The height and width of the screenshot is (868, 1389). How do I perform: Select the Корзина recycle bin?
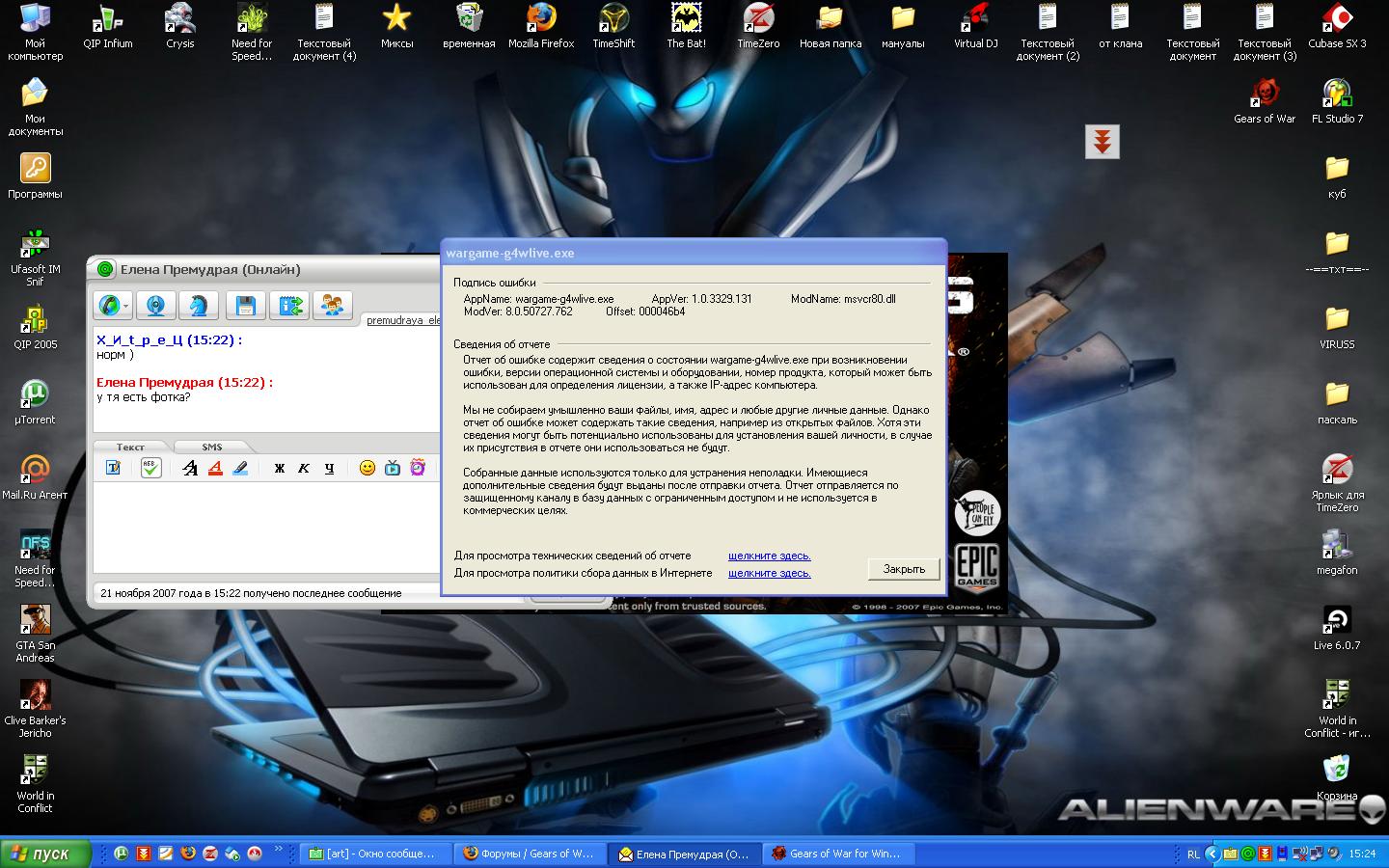click(x=1337, y=778)
